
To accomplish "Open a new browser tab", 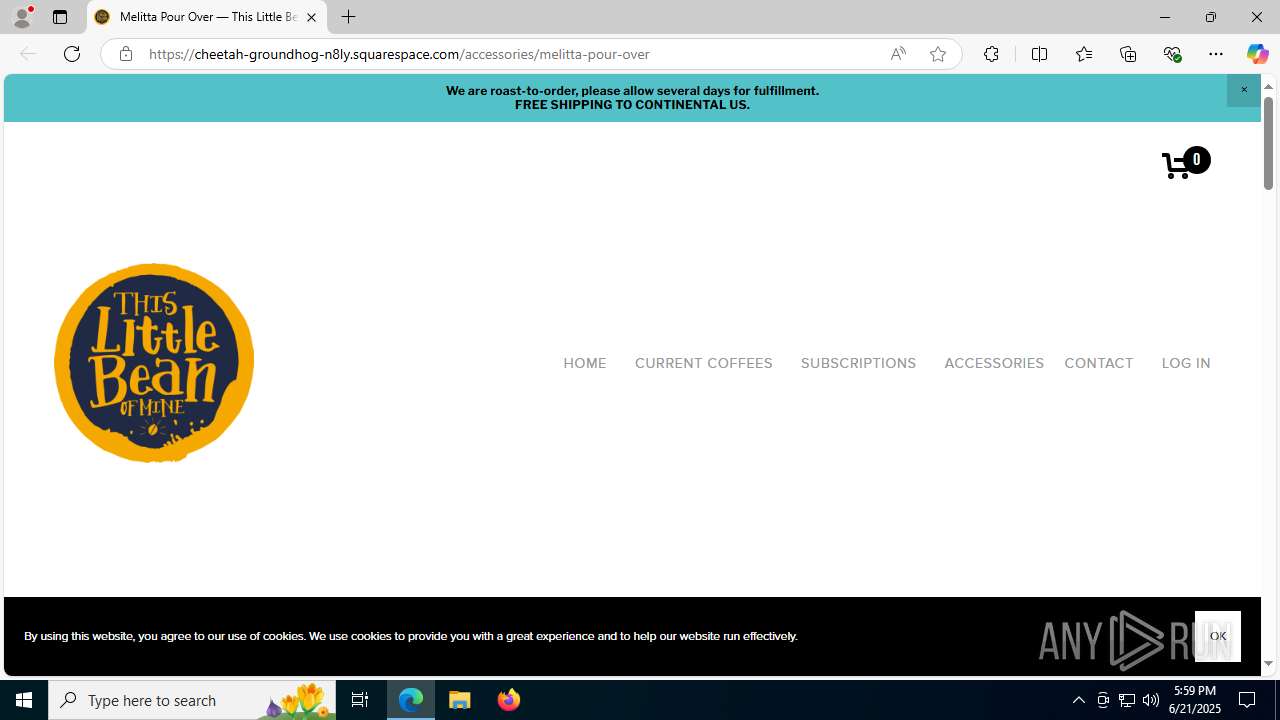I will click(x=348, y=17).
